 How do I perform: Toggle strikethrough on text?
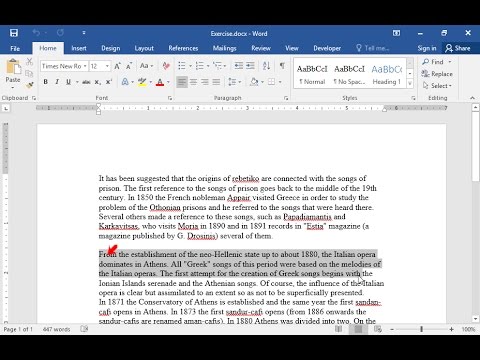tap(86, 82)
